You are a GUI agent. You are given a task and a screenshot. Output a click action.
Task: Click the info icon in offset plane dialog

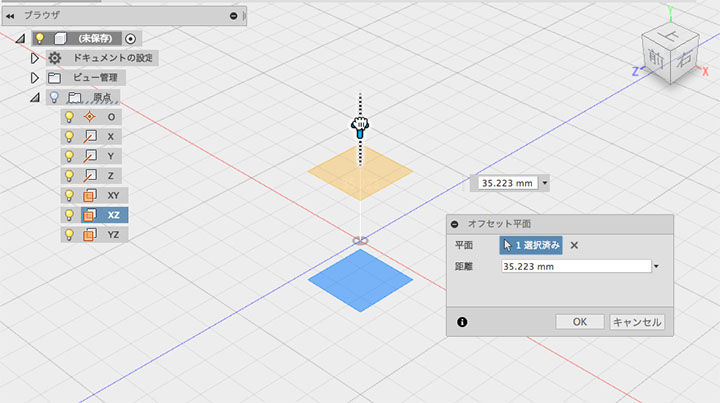462,322
